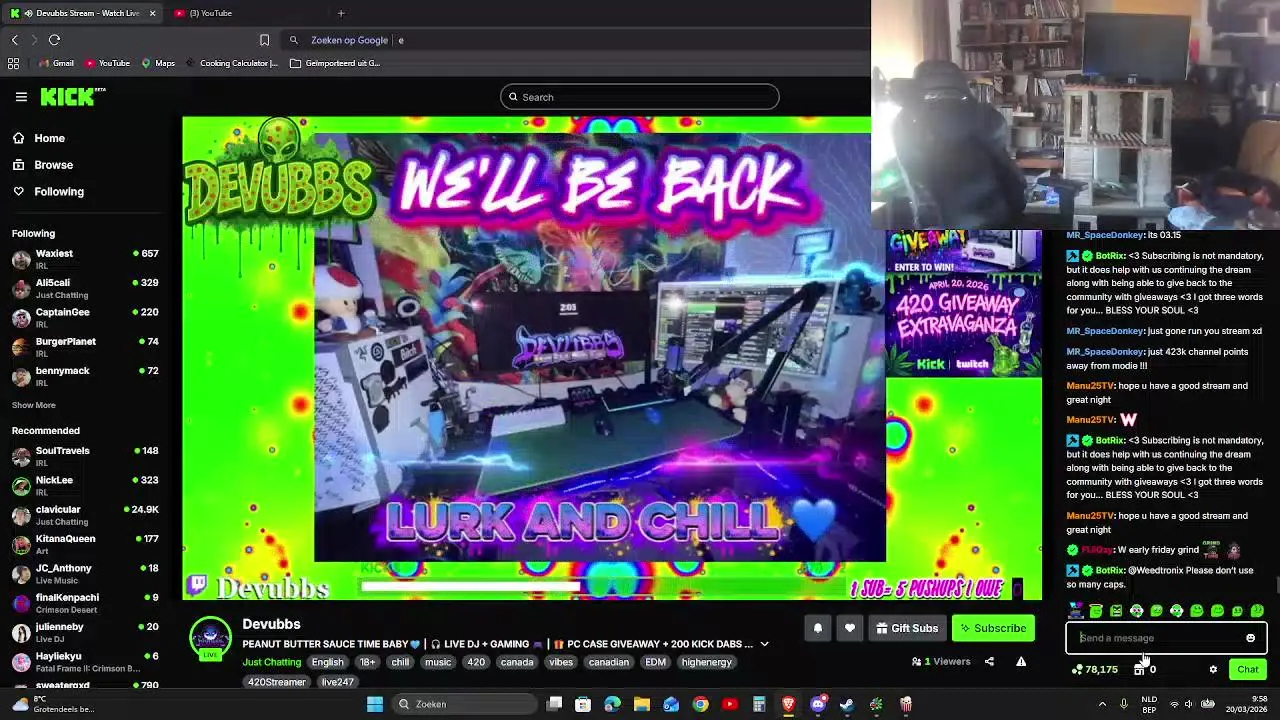Click Gift Subs button
This screenshot has width=1280, height=720.
[x=907, y=628]
